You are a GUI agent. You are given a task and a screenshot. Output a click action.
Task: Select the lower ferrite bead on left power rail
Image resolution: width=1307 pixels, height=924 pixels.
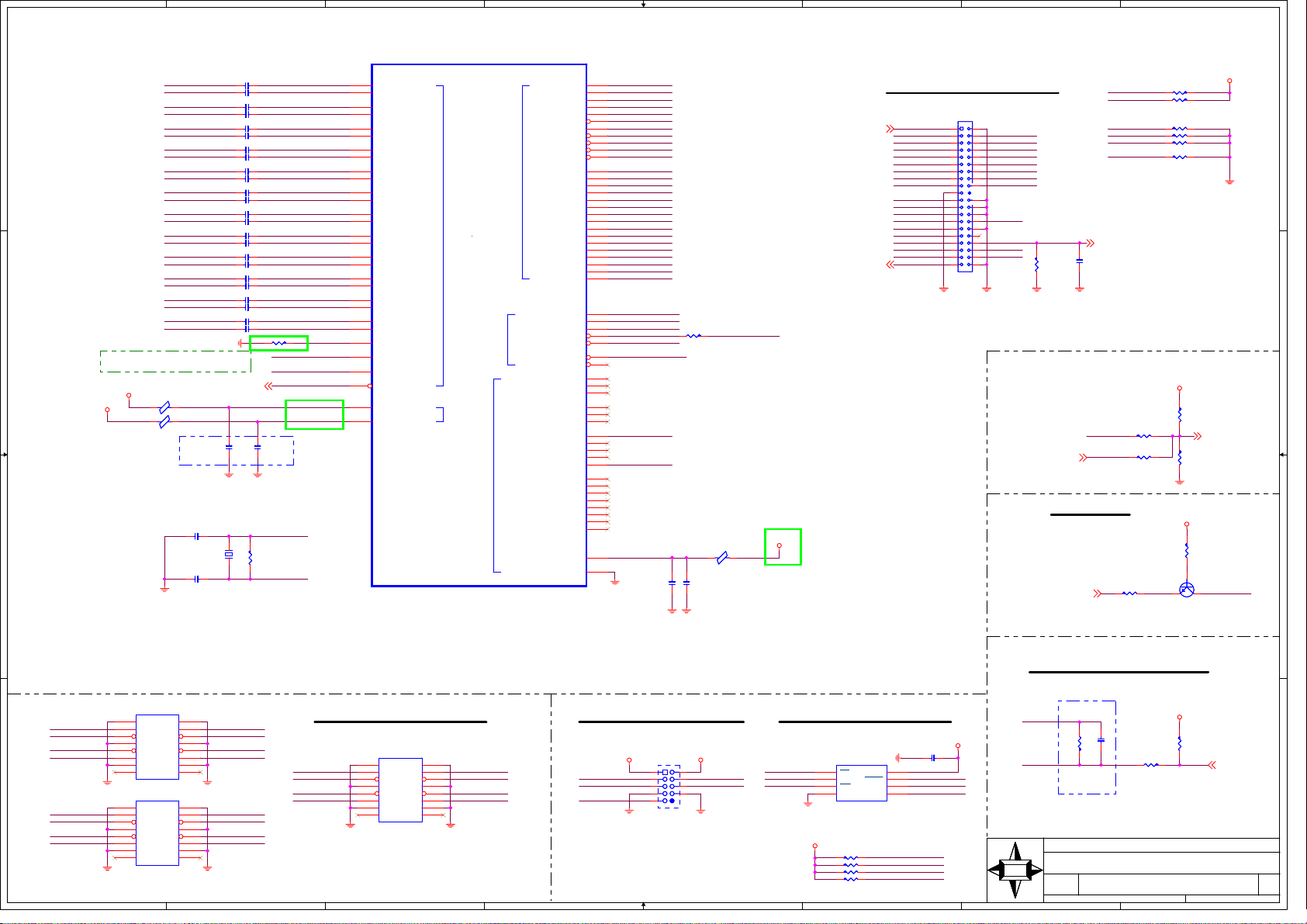(x=164, y=421)
